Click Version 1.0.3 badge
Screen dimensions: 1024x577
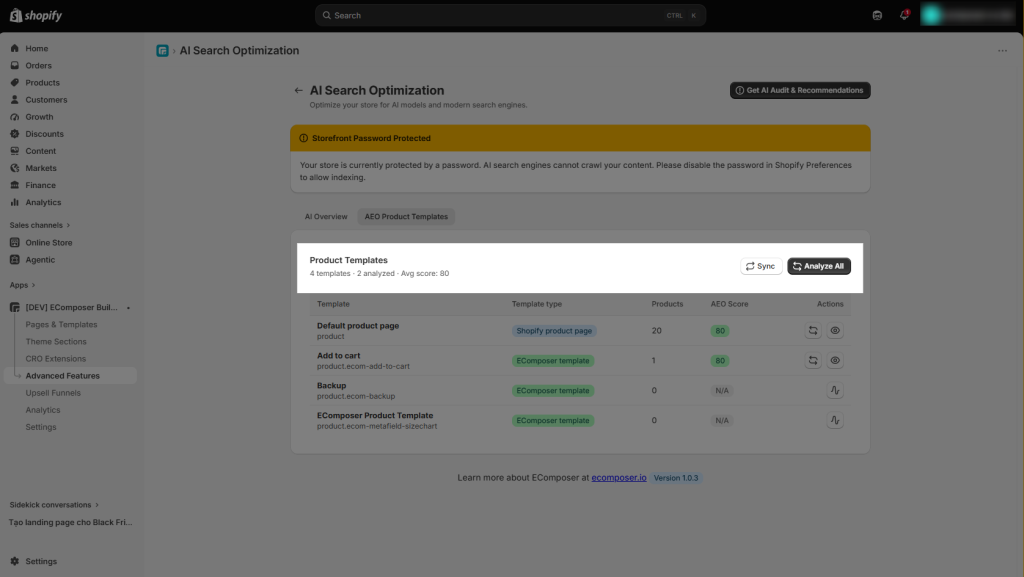[x=676, y=478]
